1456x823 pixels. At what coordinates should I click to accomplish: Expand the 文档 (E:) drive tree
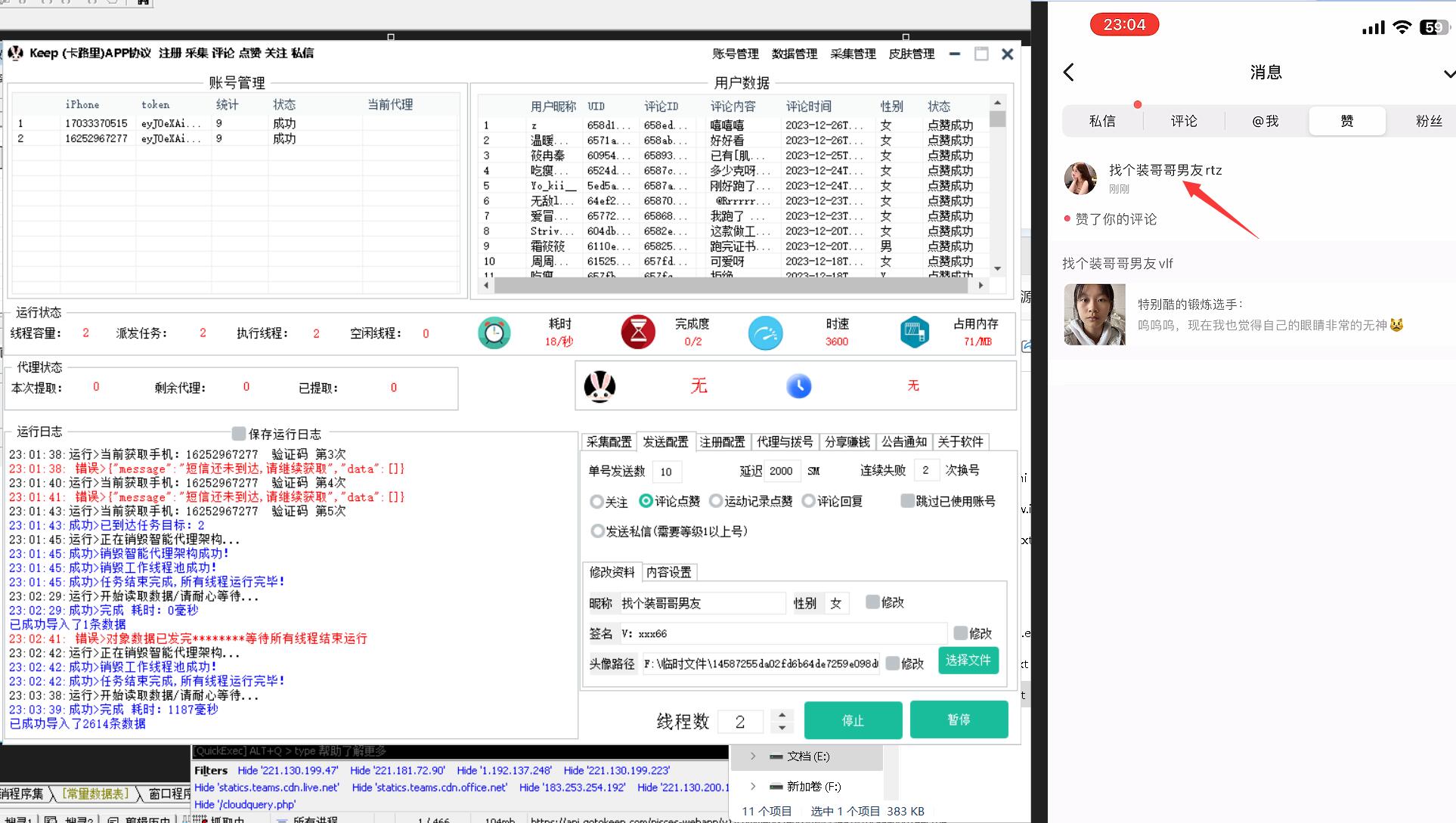[753, 756]
